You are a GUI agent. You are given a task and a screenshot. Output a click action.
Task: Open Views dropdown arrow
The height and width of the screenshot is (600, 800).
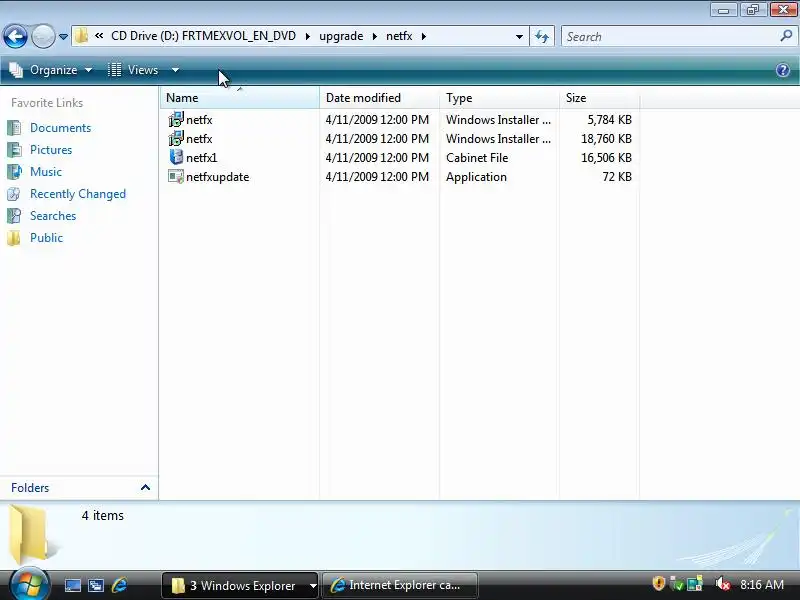click(175, 70)
